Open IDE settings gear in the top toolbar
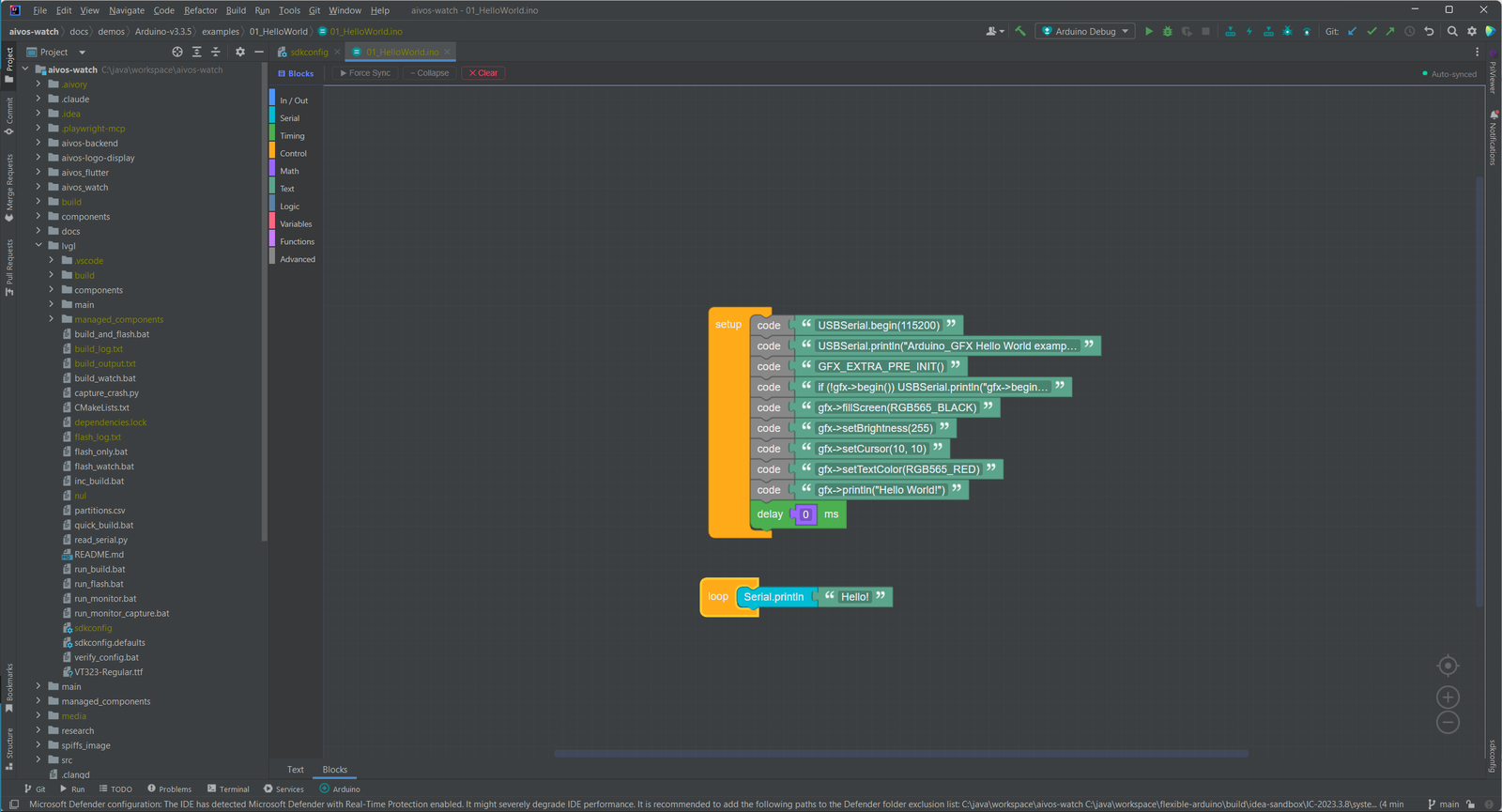Viewport: 1502px width, 812px height. click(x=1472, y=31)
